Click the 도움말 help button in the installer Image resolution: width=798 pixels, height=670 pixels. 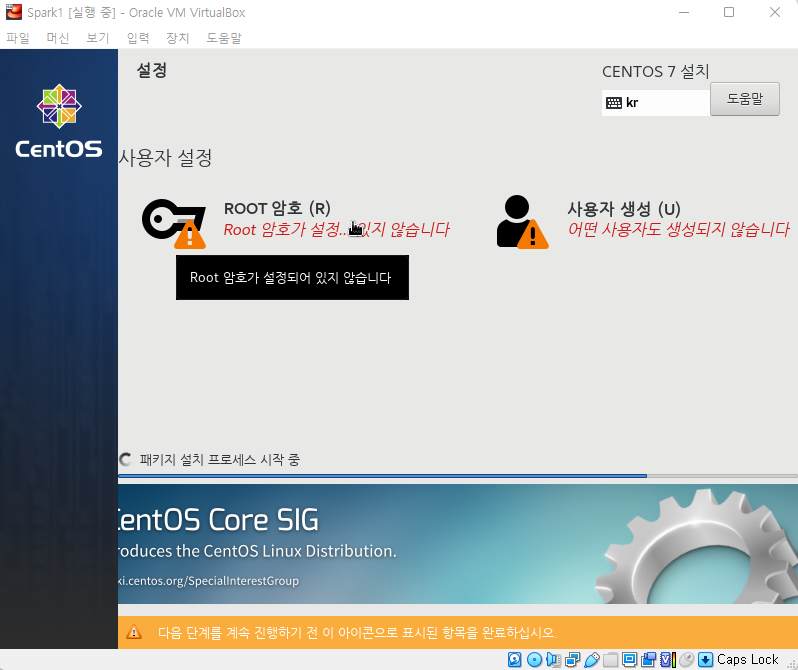(x=745, y=99)
